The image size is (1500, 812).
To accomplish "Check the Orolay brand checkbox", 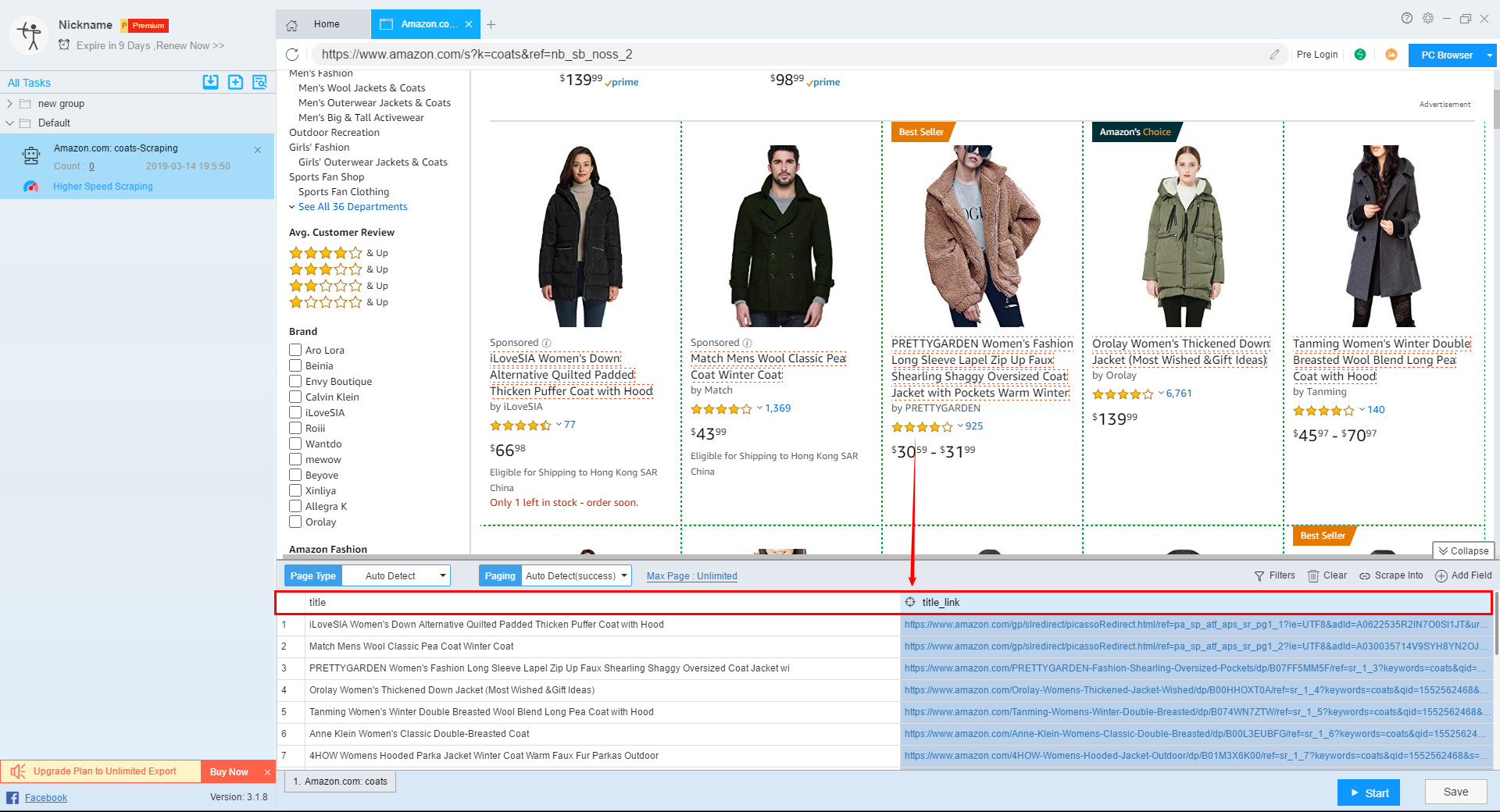I will click(295, 522).
